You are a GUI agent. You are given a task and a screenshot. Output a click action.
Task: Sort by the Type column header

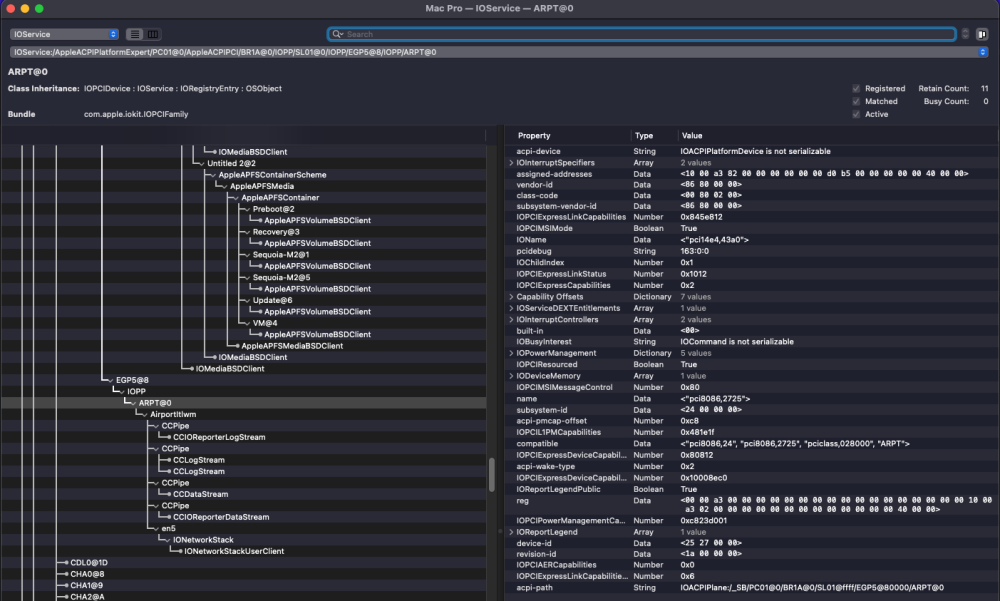pos(643,136)
